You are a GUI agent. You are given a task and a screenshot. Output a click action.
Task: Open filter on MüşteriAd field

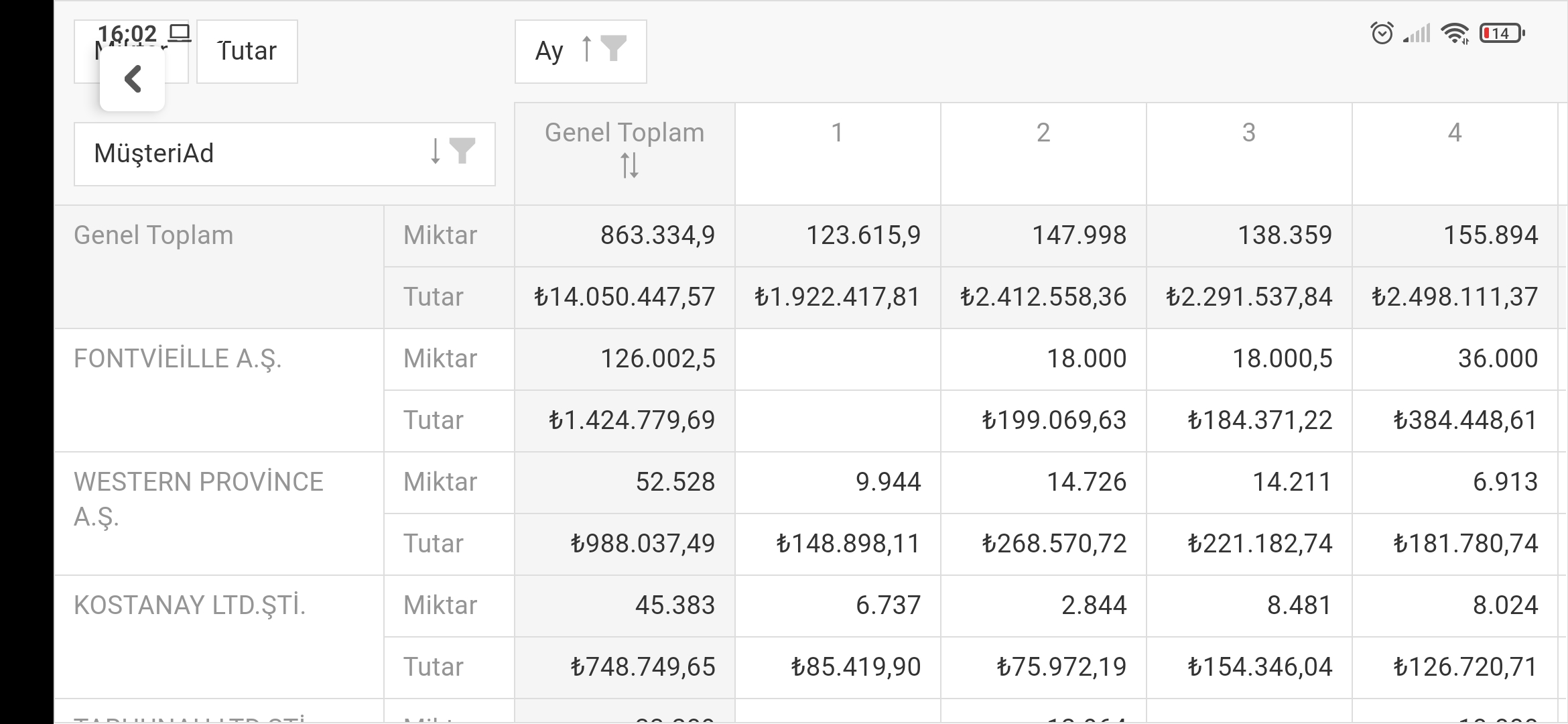[462, 151]
